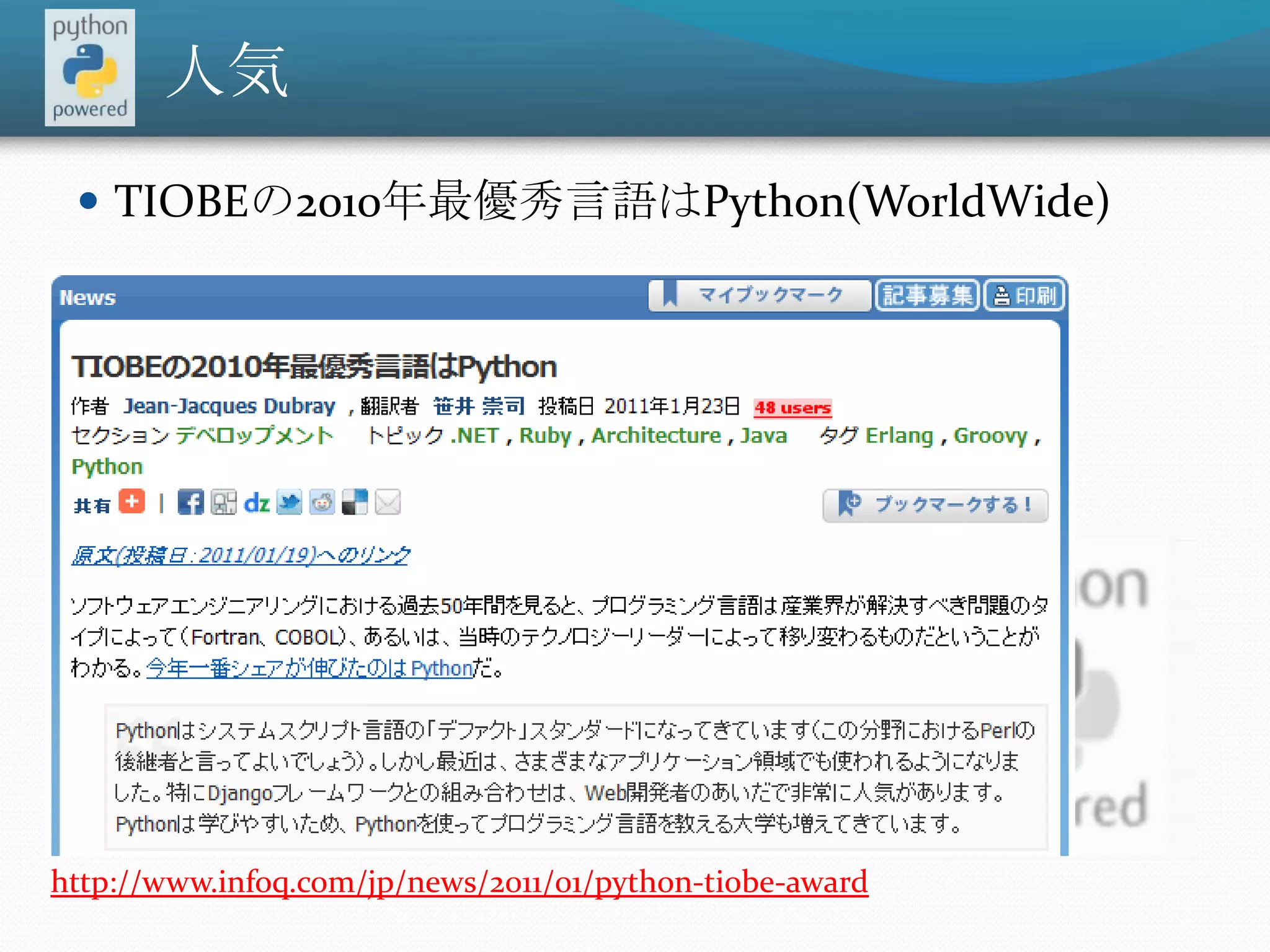Viewport: 1270px width, 952px height.
Task: Open the 48 users bookmark count
Action: coord(793,408)
